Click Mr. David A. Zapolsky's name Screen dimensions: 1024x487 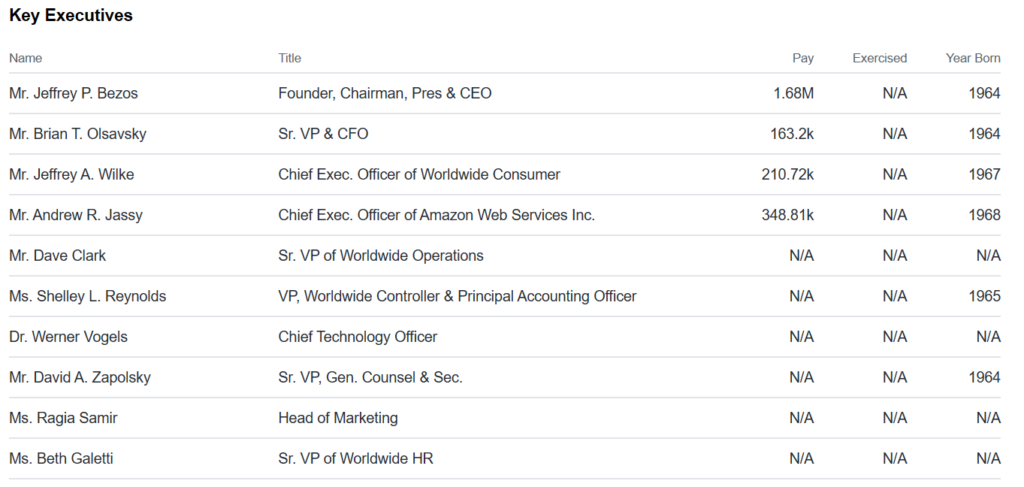pyautogui.click(x=80, y=377)
